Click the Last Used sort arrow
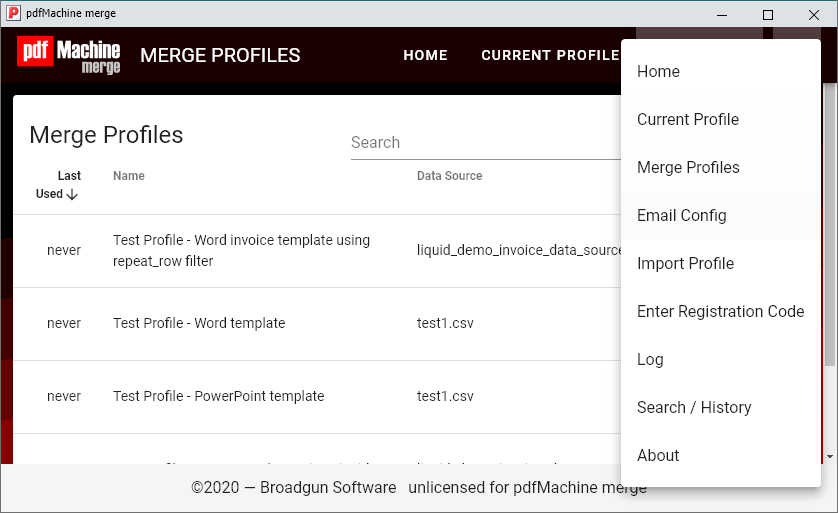 click(x=72, y=195)
